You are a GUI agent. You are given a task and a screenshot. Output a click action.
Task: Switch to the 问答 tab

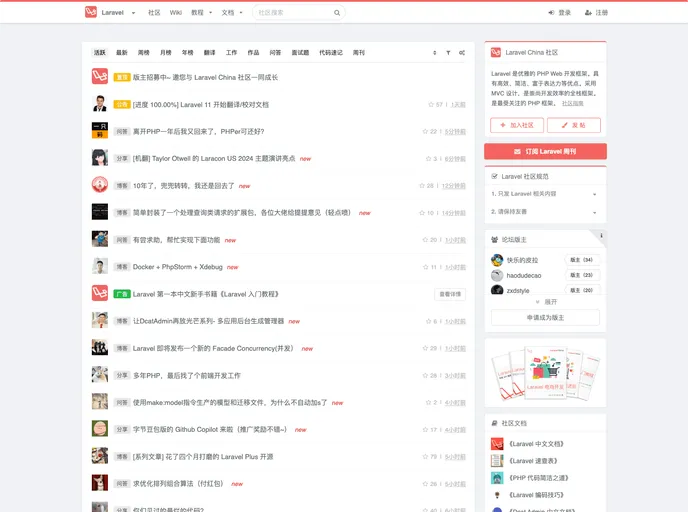(275, 53)
